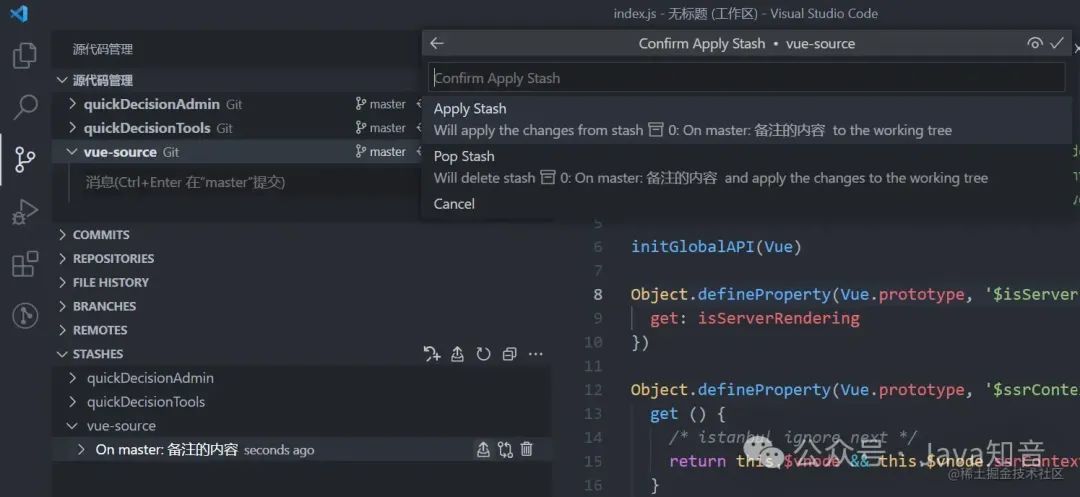Choose the Pop Stash option
Screen dimensions: 1080x497
point(747,167)
